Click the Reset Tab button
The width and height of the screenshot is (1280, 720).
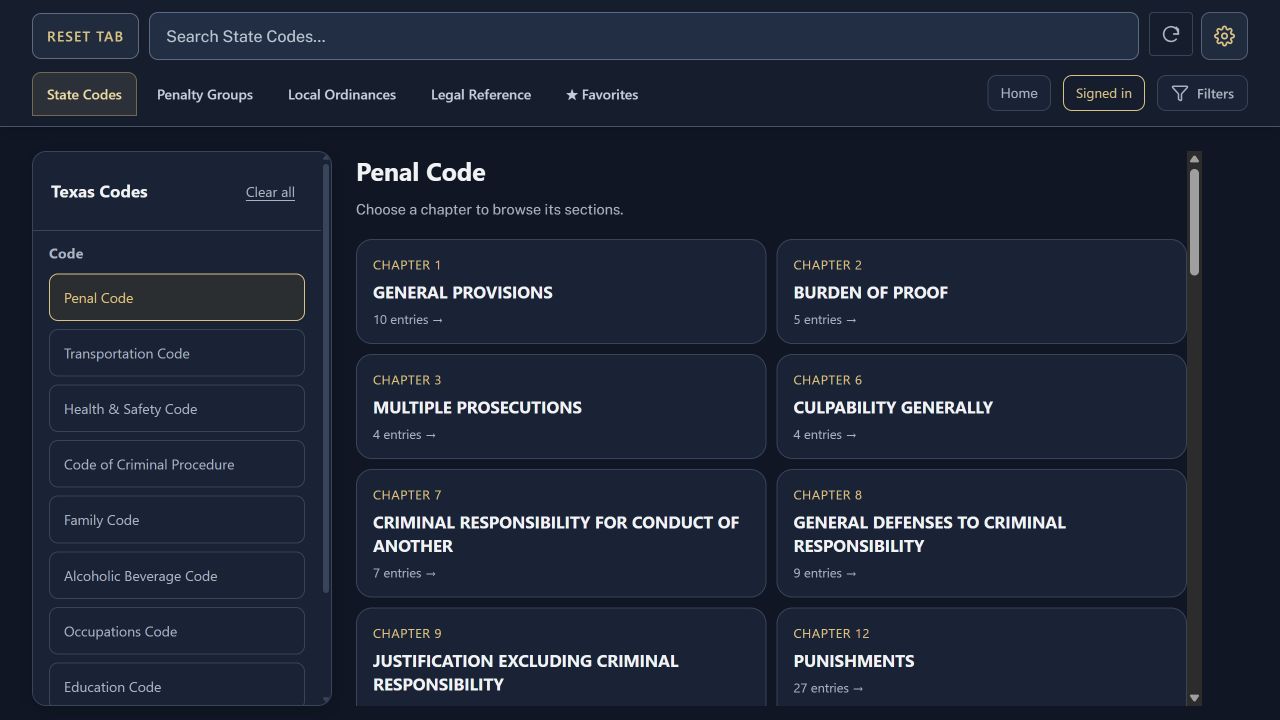click(85, 36)
